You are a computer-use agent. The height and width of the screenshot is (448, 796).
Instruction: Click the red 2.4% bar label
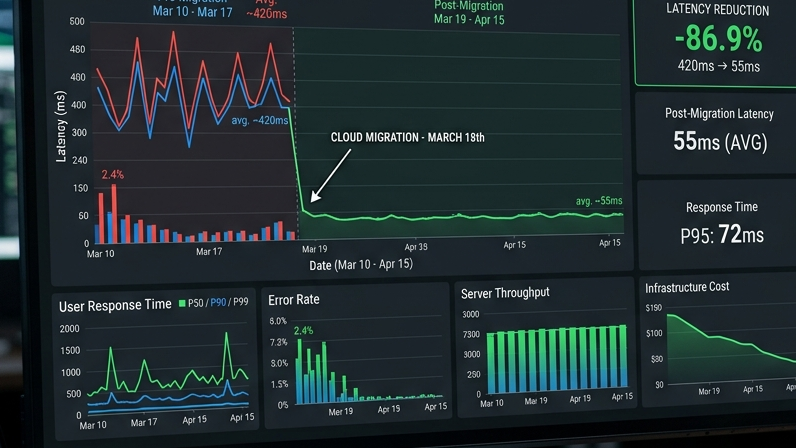pos(112,175)
